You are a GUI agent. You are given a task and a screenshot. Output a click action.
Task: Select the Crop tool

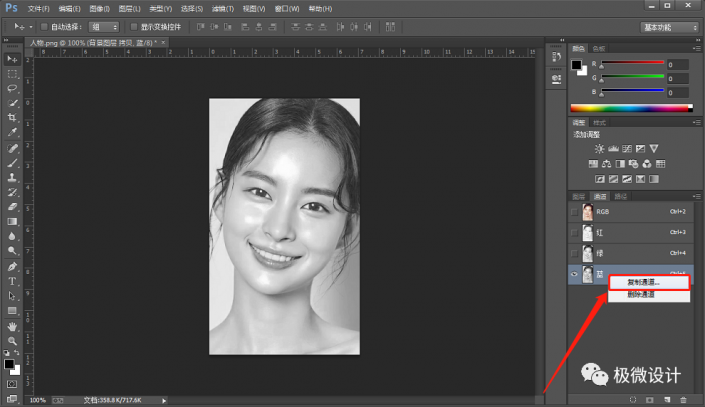pyautogui.click(x=13, y=117)
